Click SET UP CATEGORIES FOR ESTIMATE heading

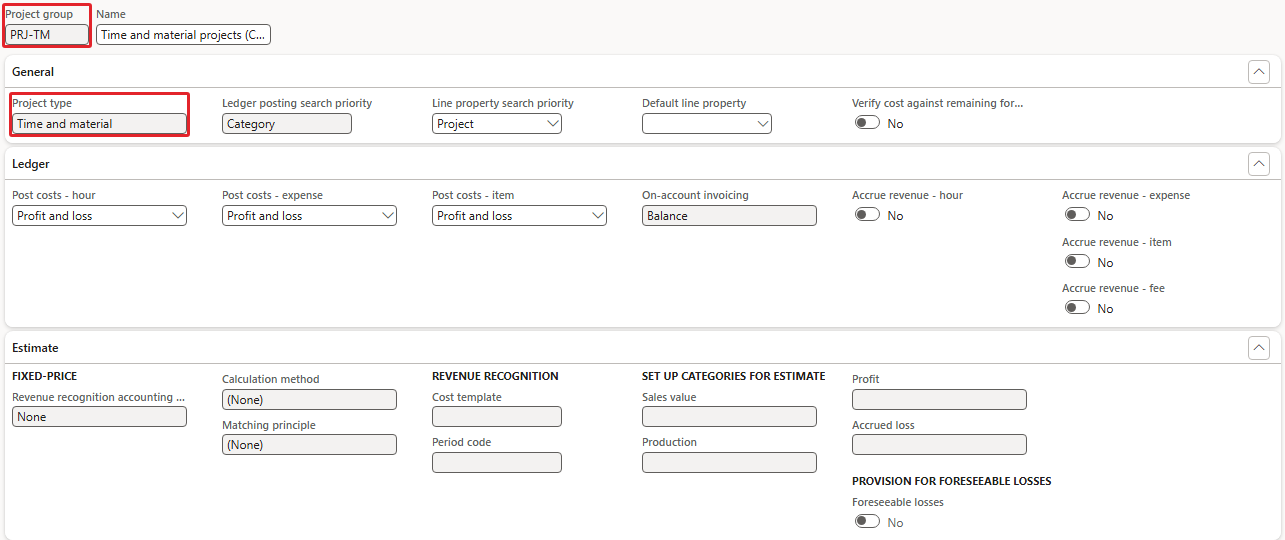(x=733, y=376)
